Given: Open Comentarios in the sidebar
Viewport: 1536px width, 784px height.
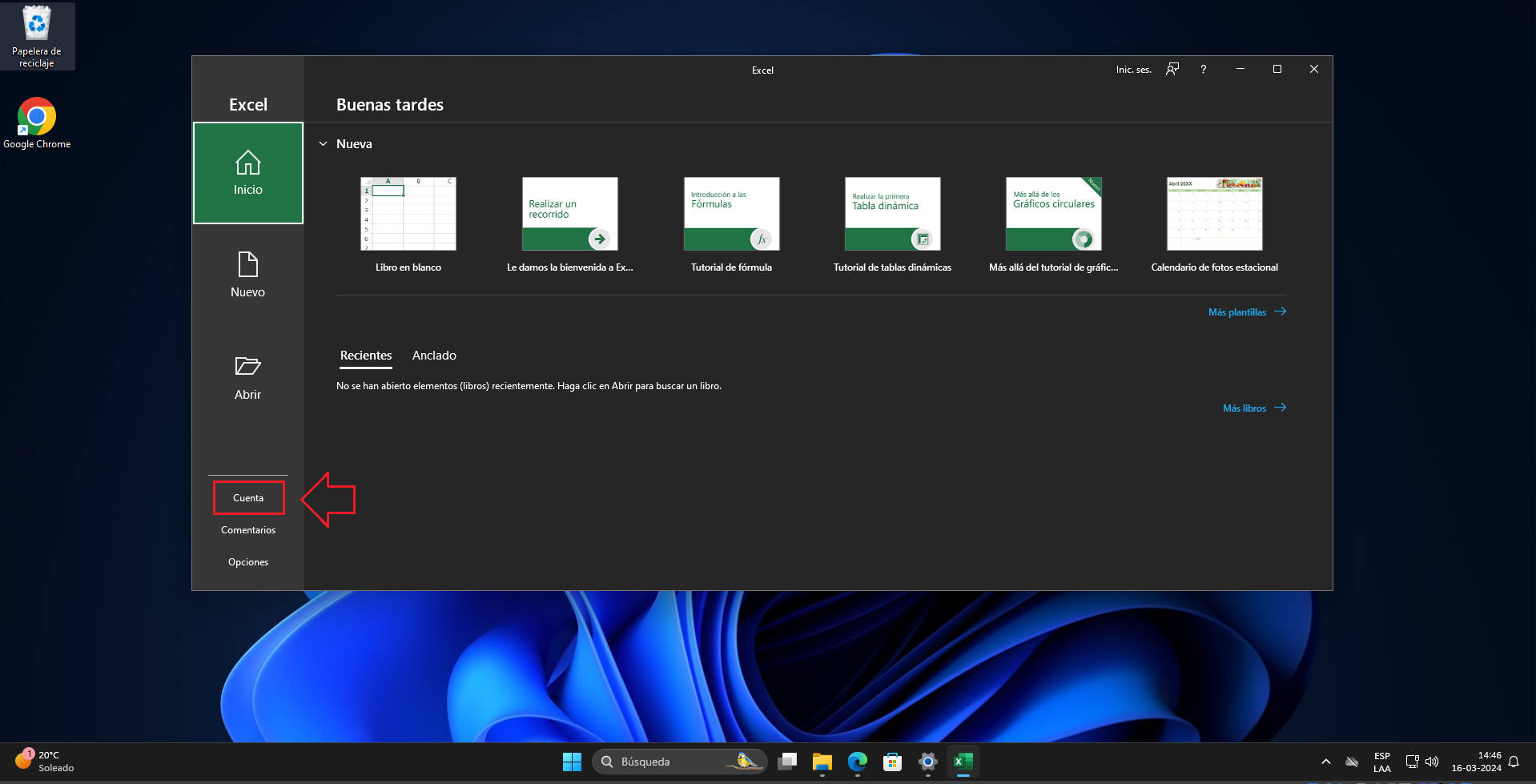Looking at the screenshot, I should 248,530.
